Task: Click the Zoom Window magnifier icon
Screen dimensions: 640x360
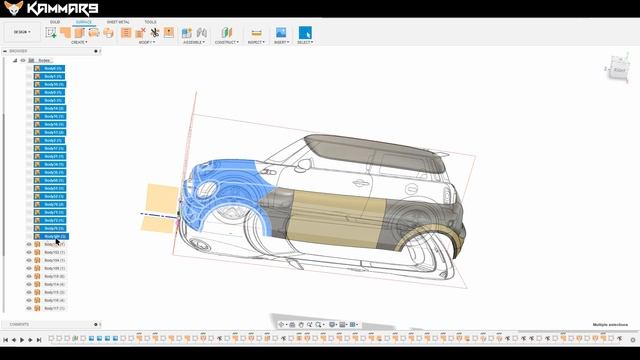Action: click(x=318, y=324)
